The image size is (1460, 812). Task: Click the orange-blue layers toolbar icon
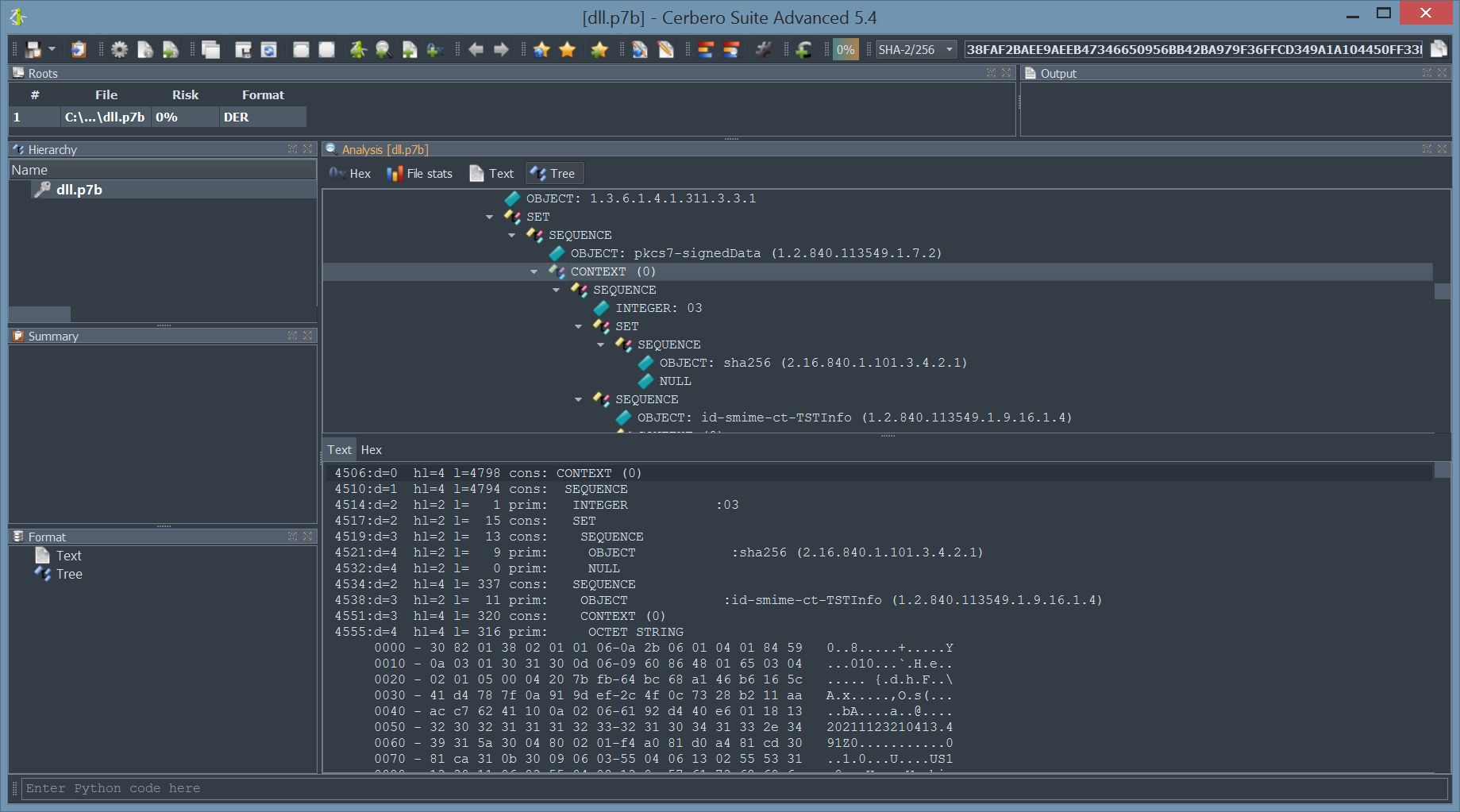[x=706, y=50]
